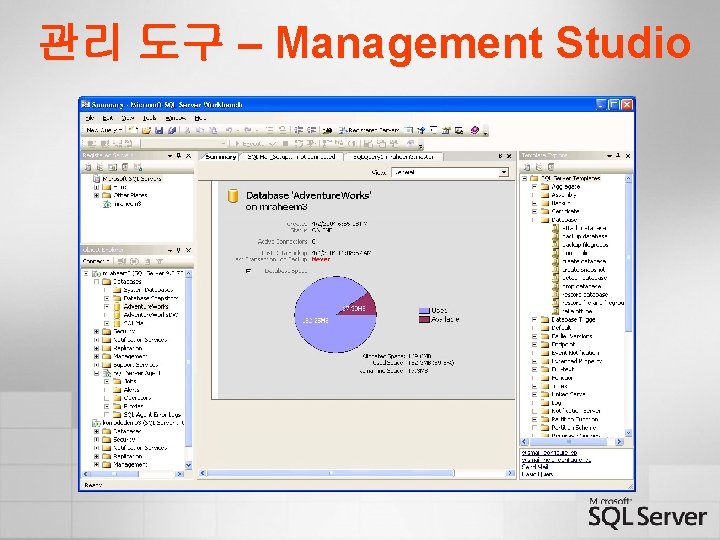Pin the Template Explorer panel

tap(618, 156)
